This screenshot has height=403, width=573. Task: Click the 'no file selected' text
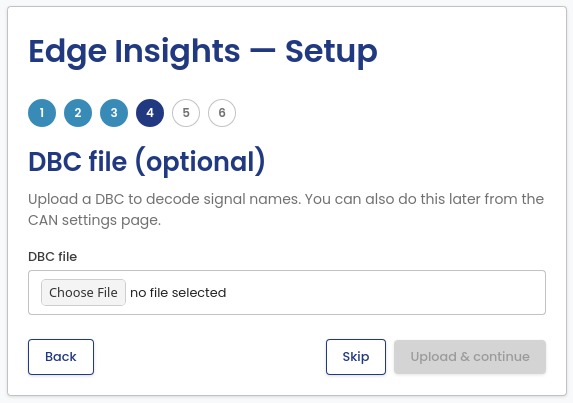coord(178,293)
